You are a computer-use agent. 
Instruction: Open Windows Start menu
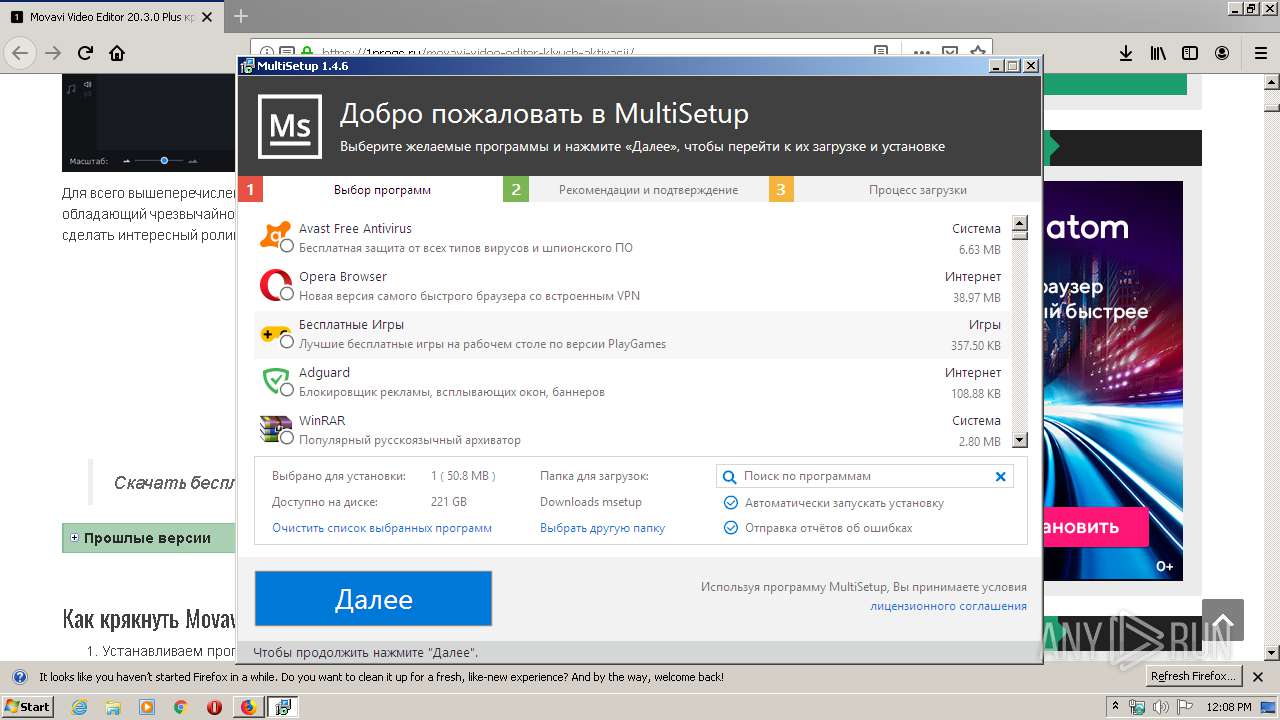tap(28, 707)
